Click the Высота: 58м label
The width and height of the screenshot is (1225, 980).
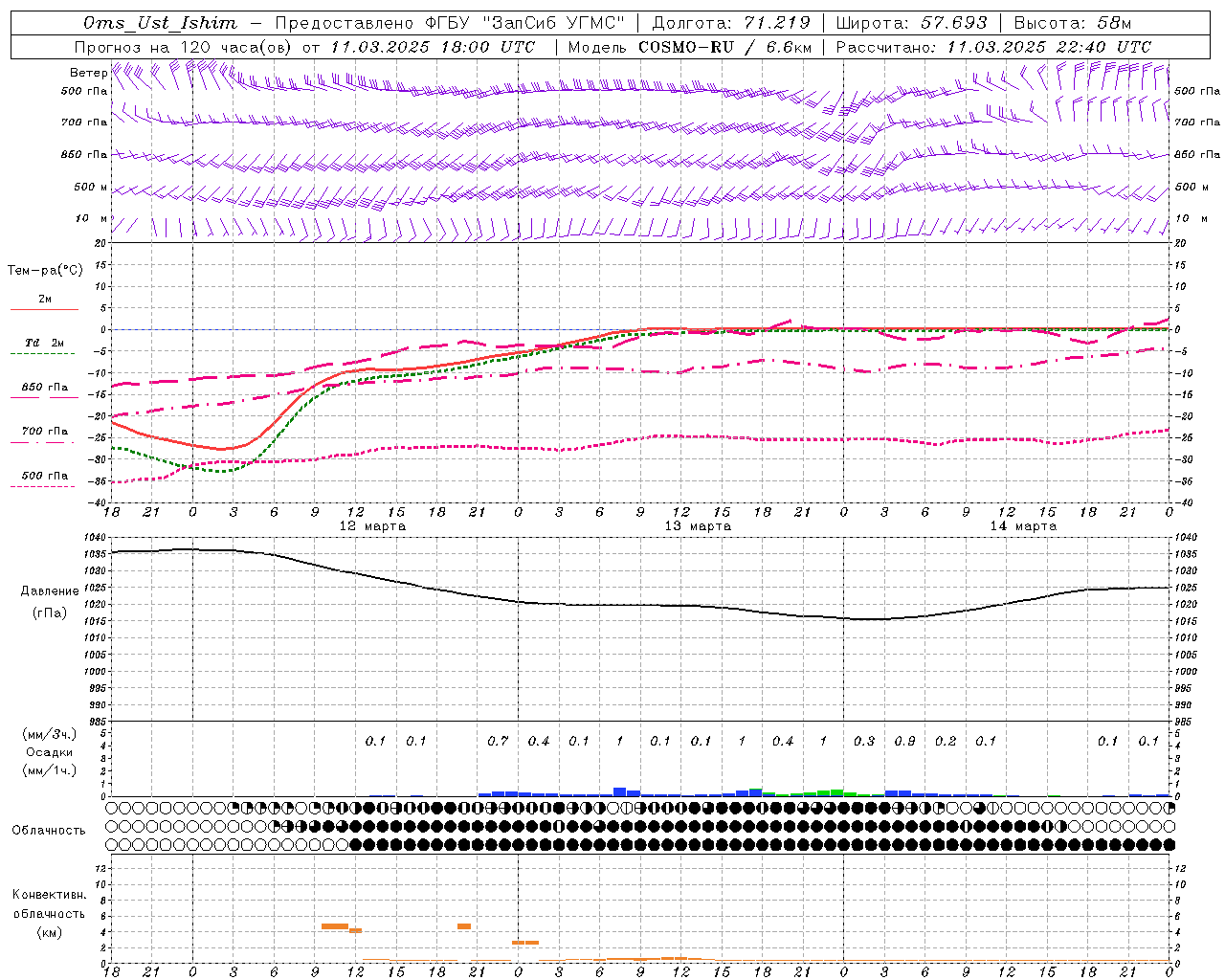(x=1072, y=23)
